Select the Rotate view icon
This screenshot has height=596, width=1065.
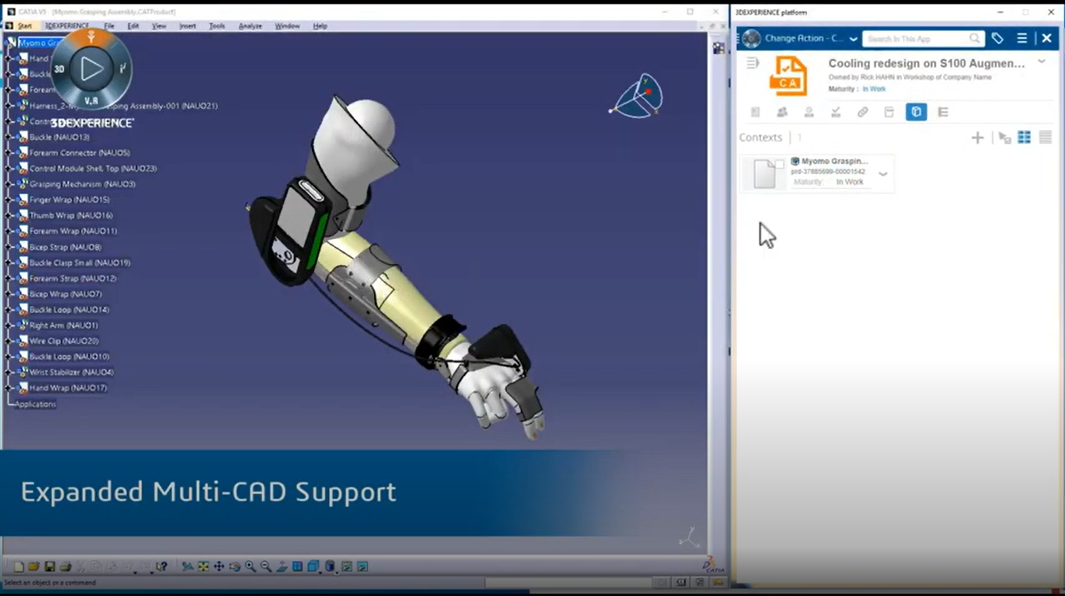[235, 566]
